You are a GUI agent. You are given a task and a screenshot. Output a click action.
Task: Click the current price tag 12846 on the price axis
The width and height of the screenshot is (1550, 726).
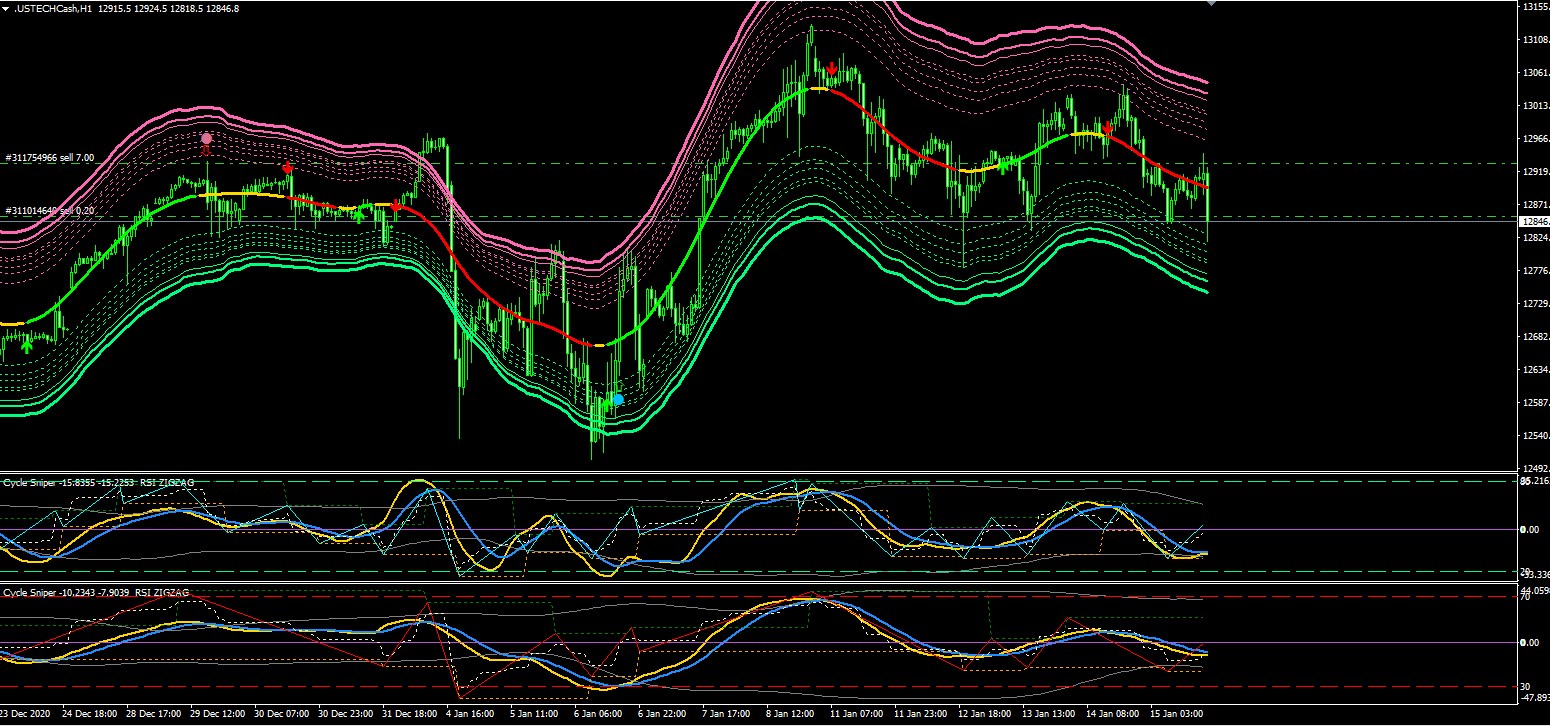coord(1534,221)
